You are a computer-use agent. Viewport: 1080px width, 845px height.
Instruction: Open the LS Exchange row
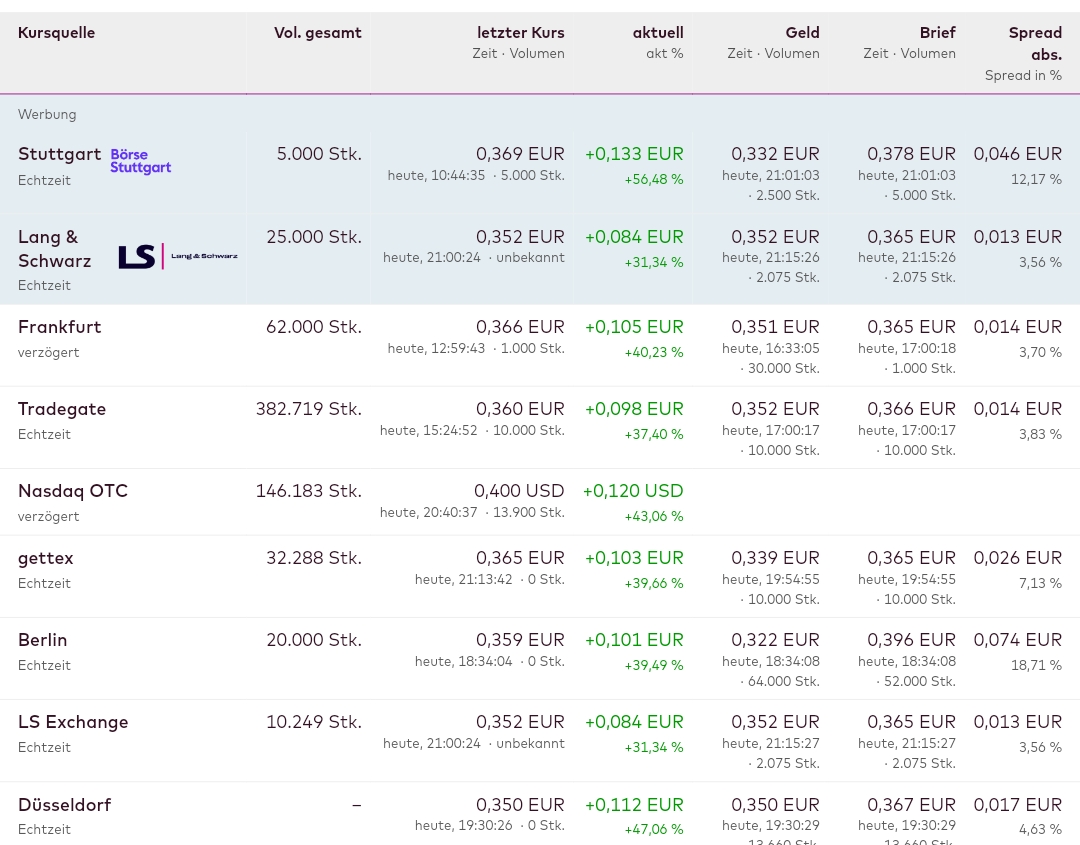pyautogui.click(x=73, y=722)
